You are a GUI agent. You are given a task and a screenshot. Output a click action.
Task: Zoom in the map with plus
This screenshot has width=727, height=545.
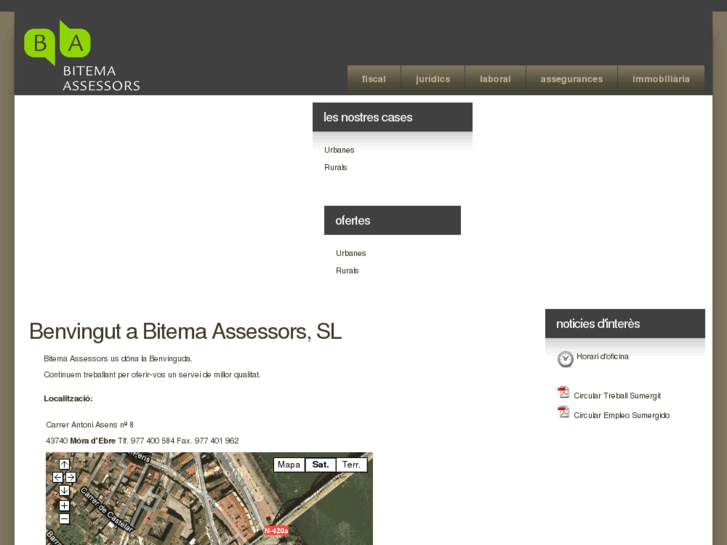pos(64,505)
